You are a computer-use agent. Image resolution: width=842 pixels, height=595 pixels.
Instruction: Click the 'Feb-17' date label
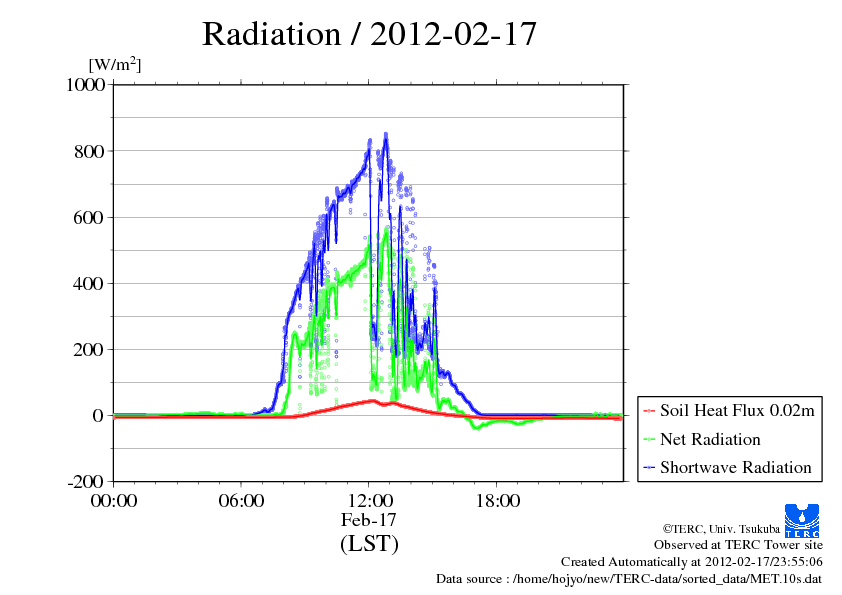369,520
